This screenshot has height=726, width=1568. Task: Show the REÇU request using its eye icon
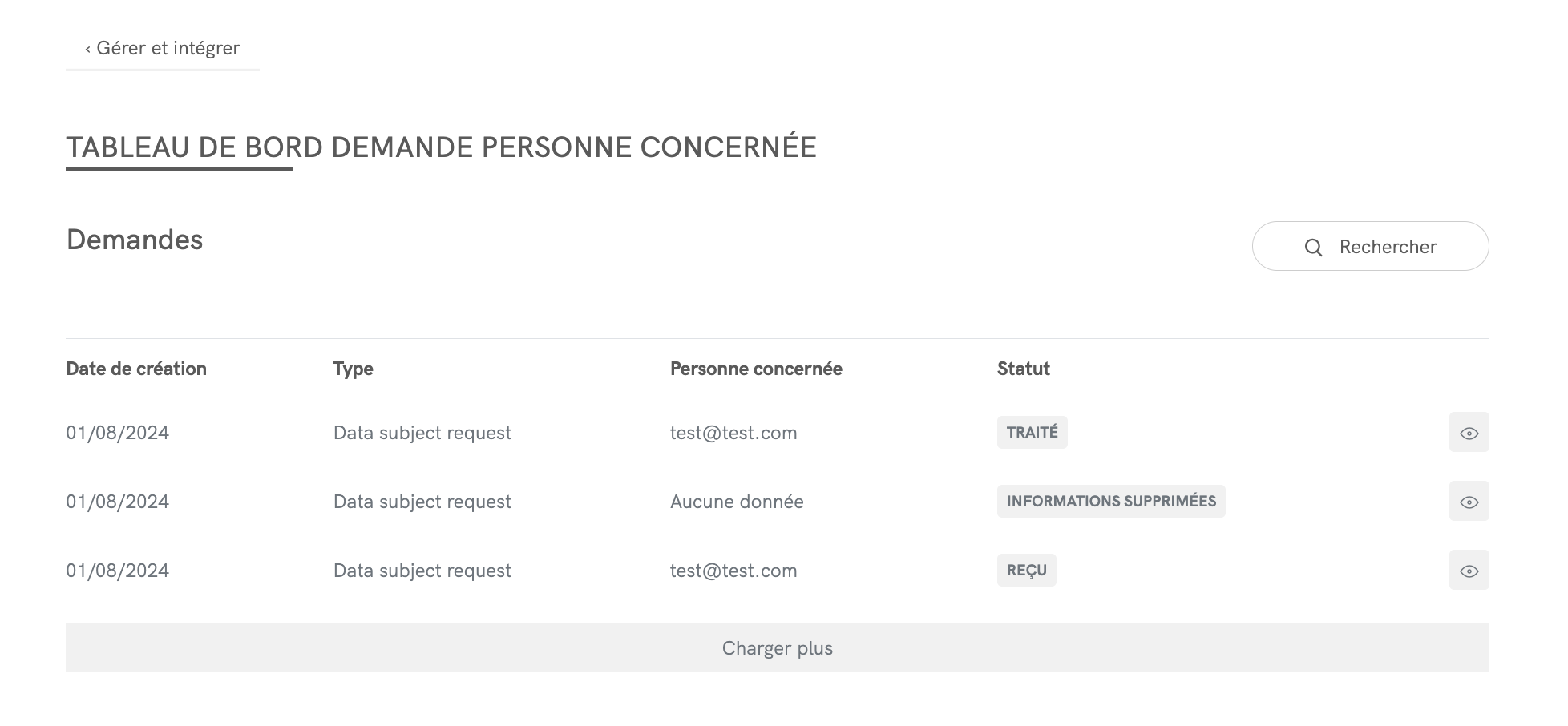point(1469,571)
